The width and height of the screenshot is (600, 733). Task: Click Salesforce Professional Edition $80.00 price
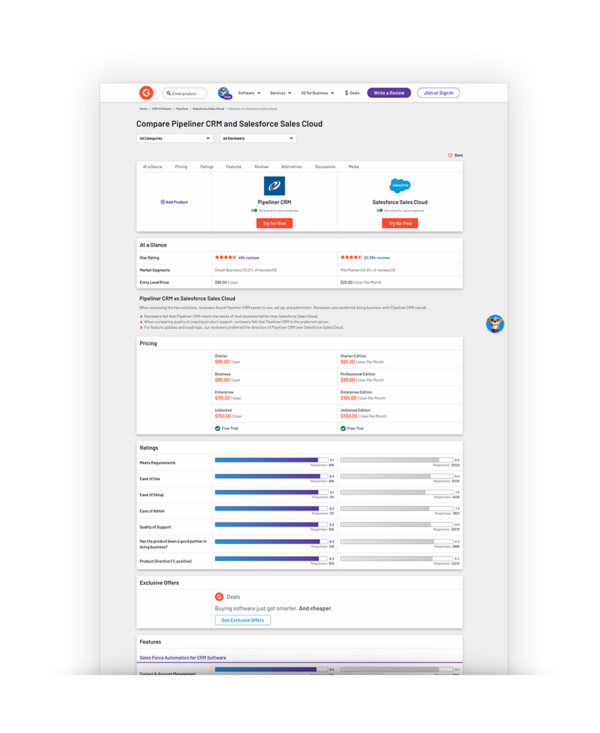[347, 380]
